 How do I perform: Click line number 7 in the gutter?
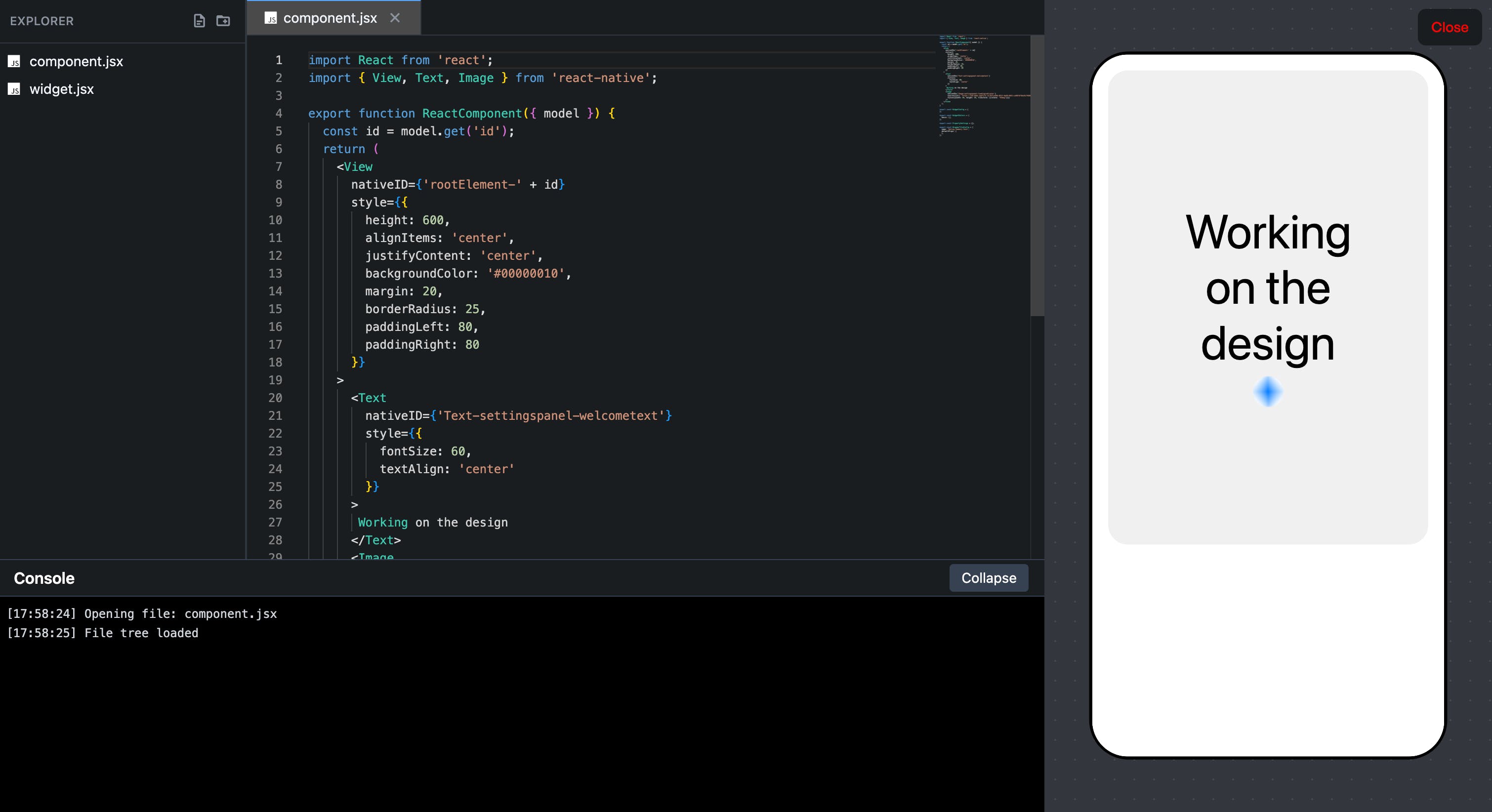coord(279,167)
